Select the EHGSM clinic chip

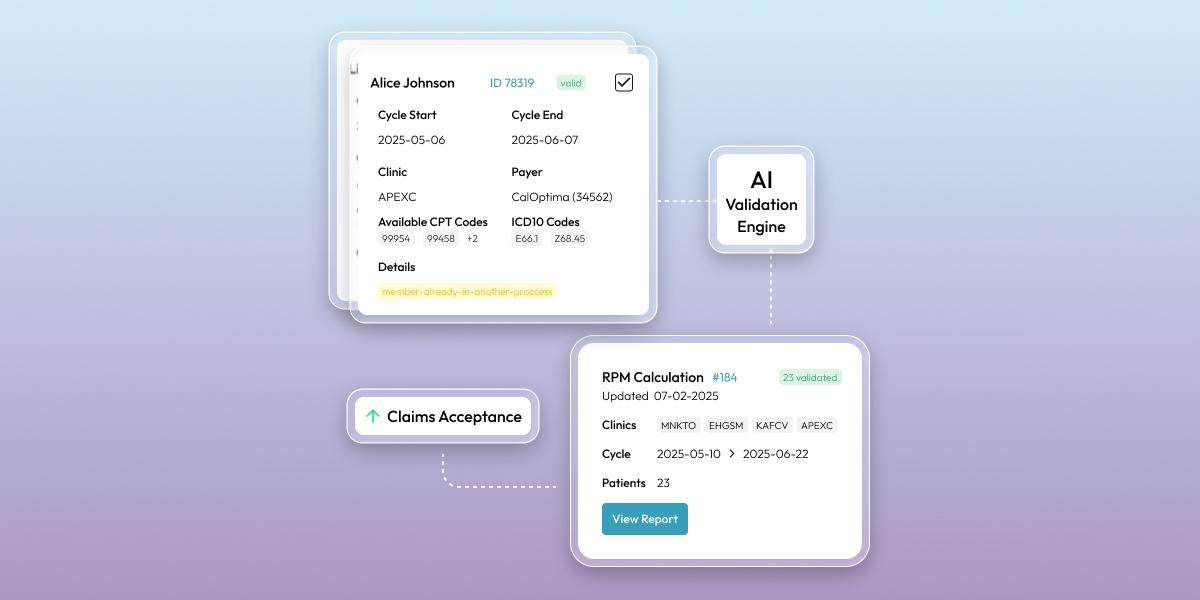click(725, 425)
